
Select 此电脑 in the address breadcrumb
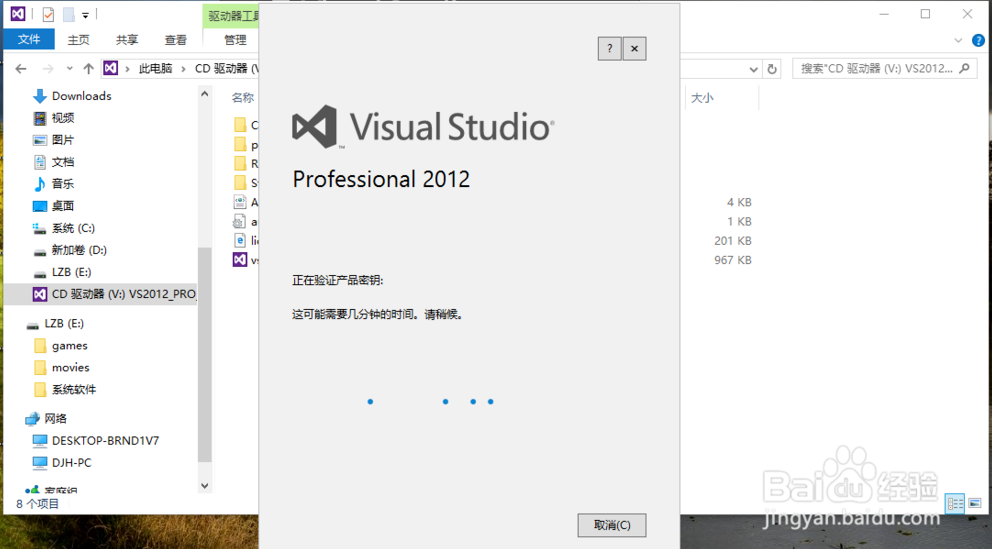coord(156,68)
